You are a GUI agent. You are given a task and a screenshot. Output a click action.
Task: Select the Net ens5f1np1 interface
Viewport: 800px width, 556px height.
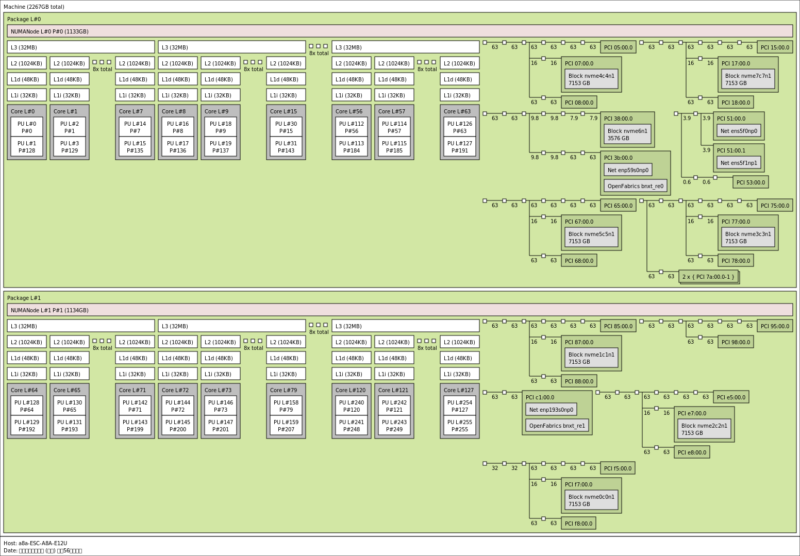coord(739,162)
